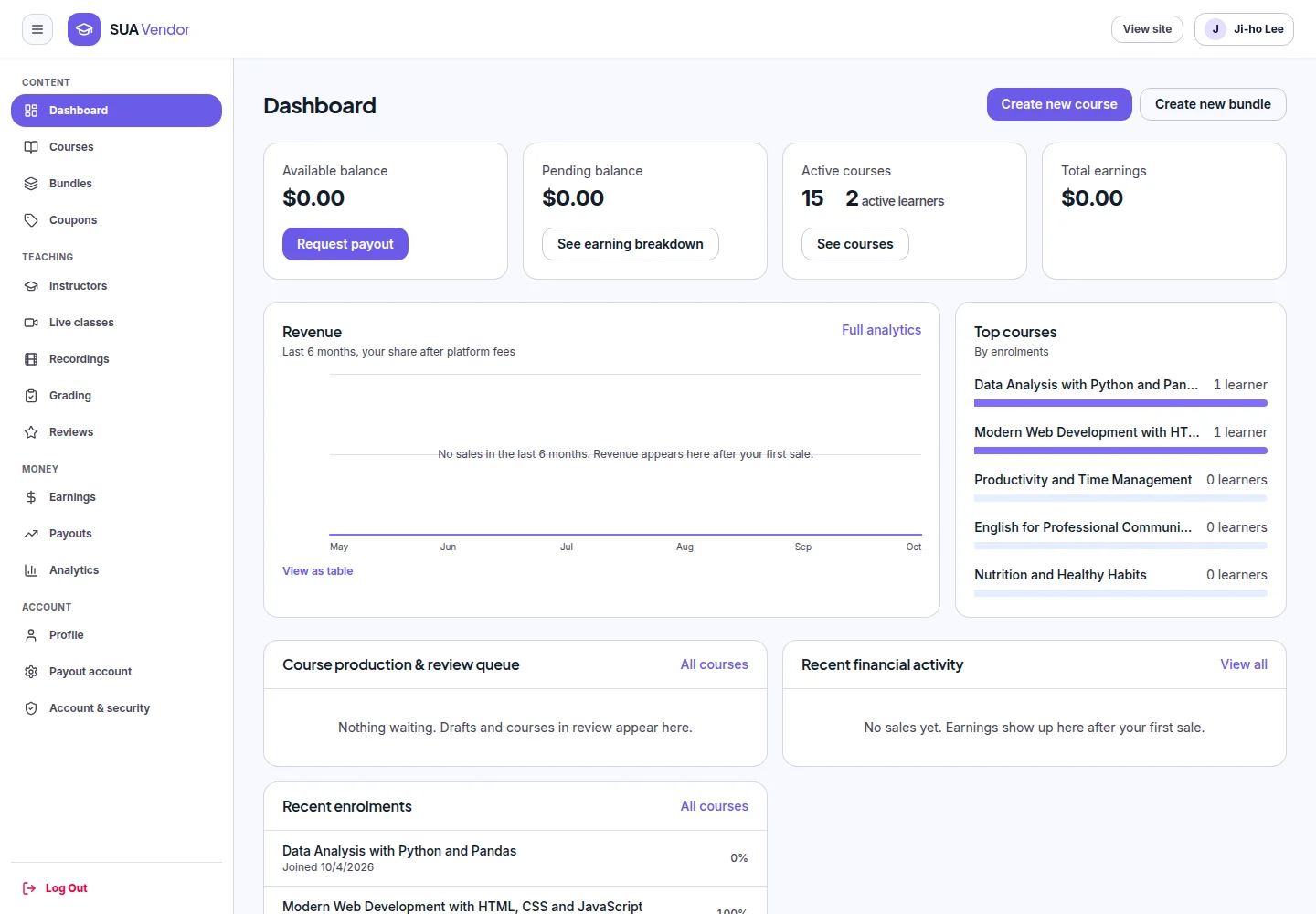Image resolution: width=1316 pixels, height=914 pixels.
Task: Click the View site button
Action: [1148, 29]
